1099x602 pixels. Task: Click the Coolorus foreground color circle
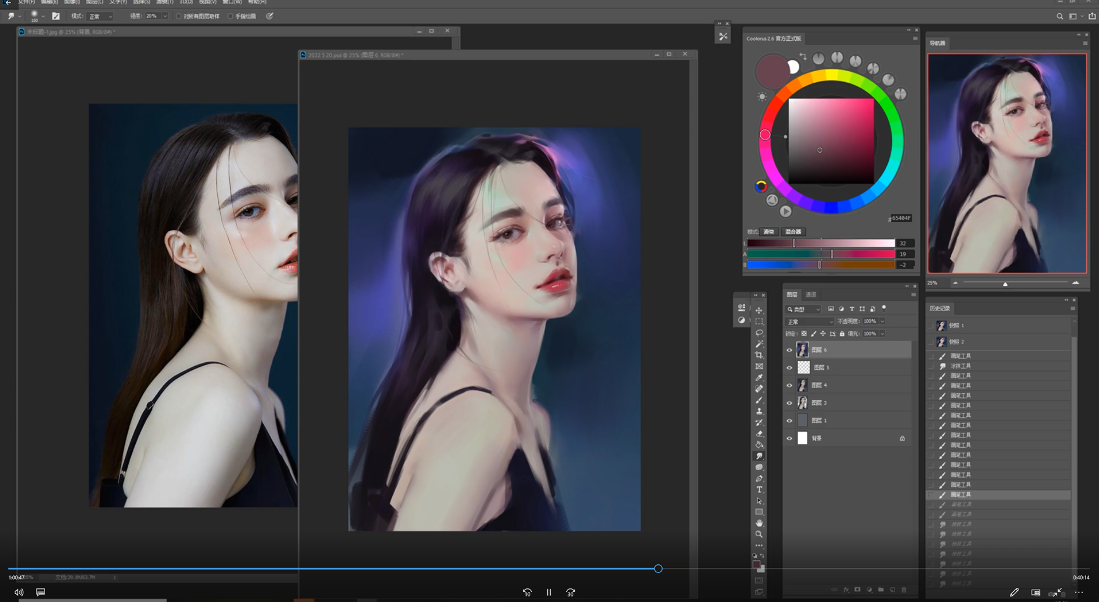click(x=772, y=71)
